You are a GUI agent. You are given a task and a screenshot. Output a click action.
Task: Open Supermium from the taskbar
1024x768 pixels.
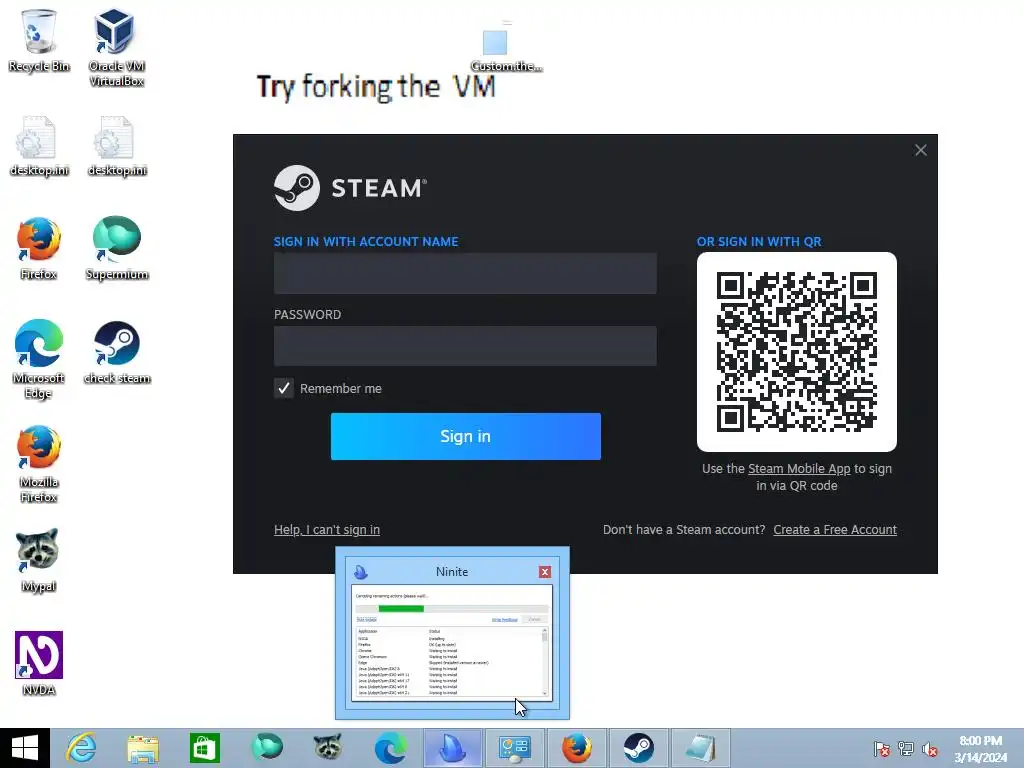point(266,748)
